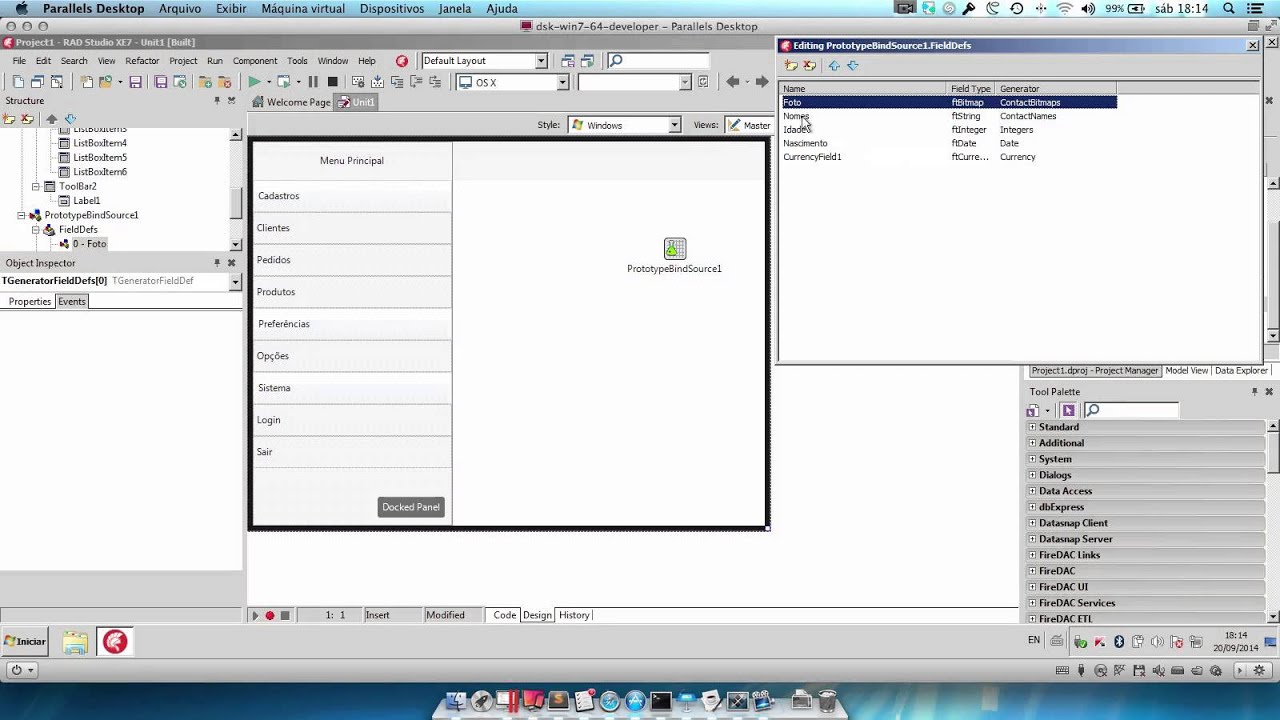Open the Default Layout dropdown
Viewport: 1280px width, 720px height.
541,61
